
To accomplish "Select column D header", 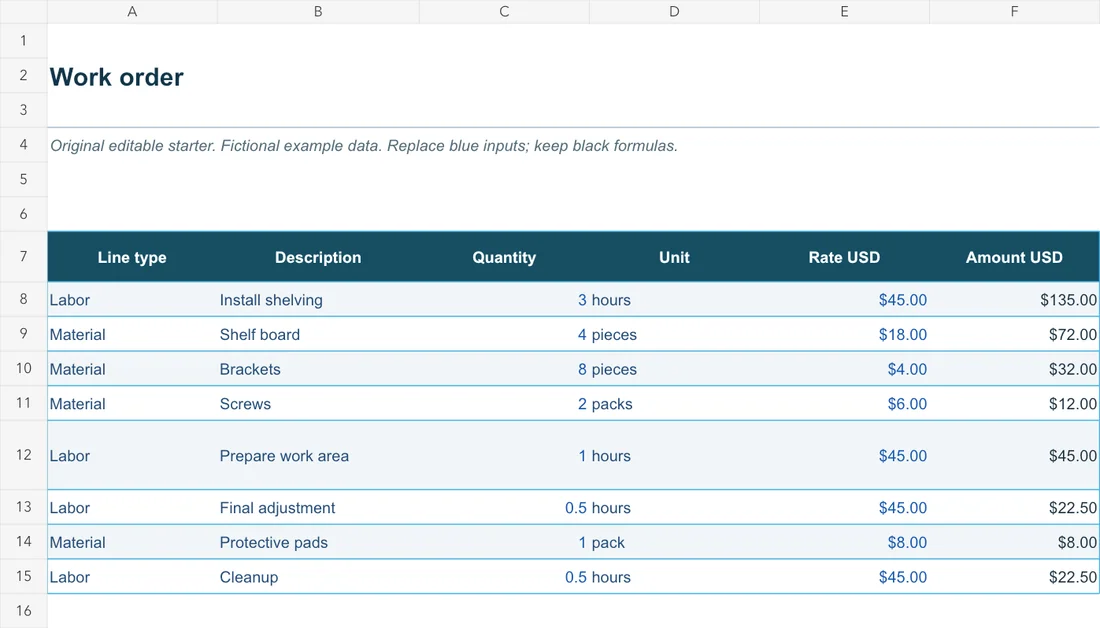I will pyautogui.click(x=674, y=11).
